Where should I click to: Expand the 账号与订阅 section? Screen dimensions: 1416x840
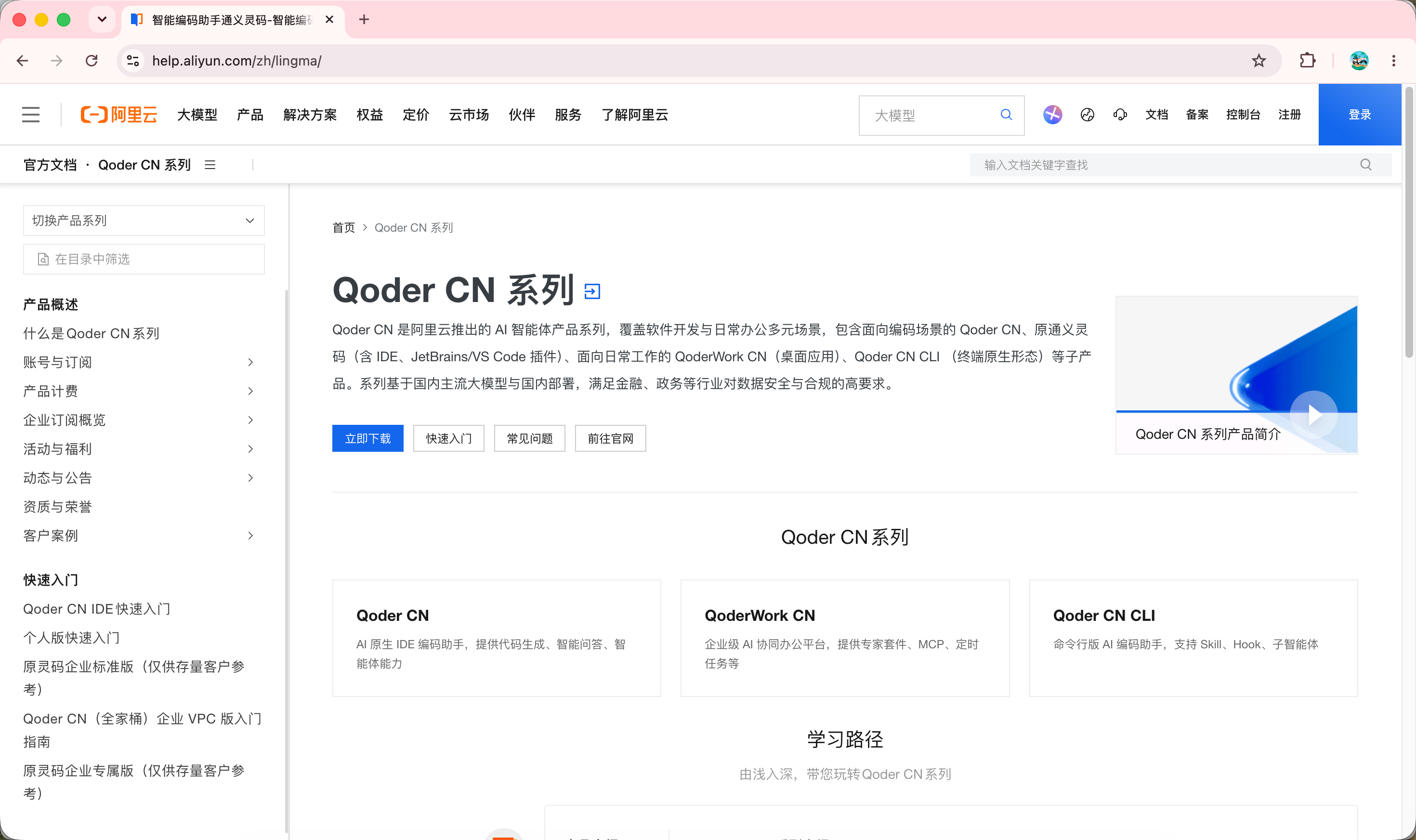coord(251,362)
